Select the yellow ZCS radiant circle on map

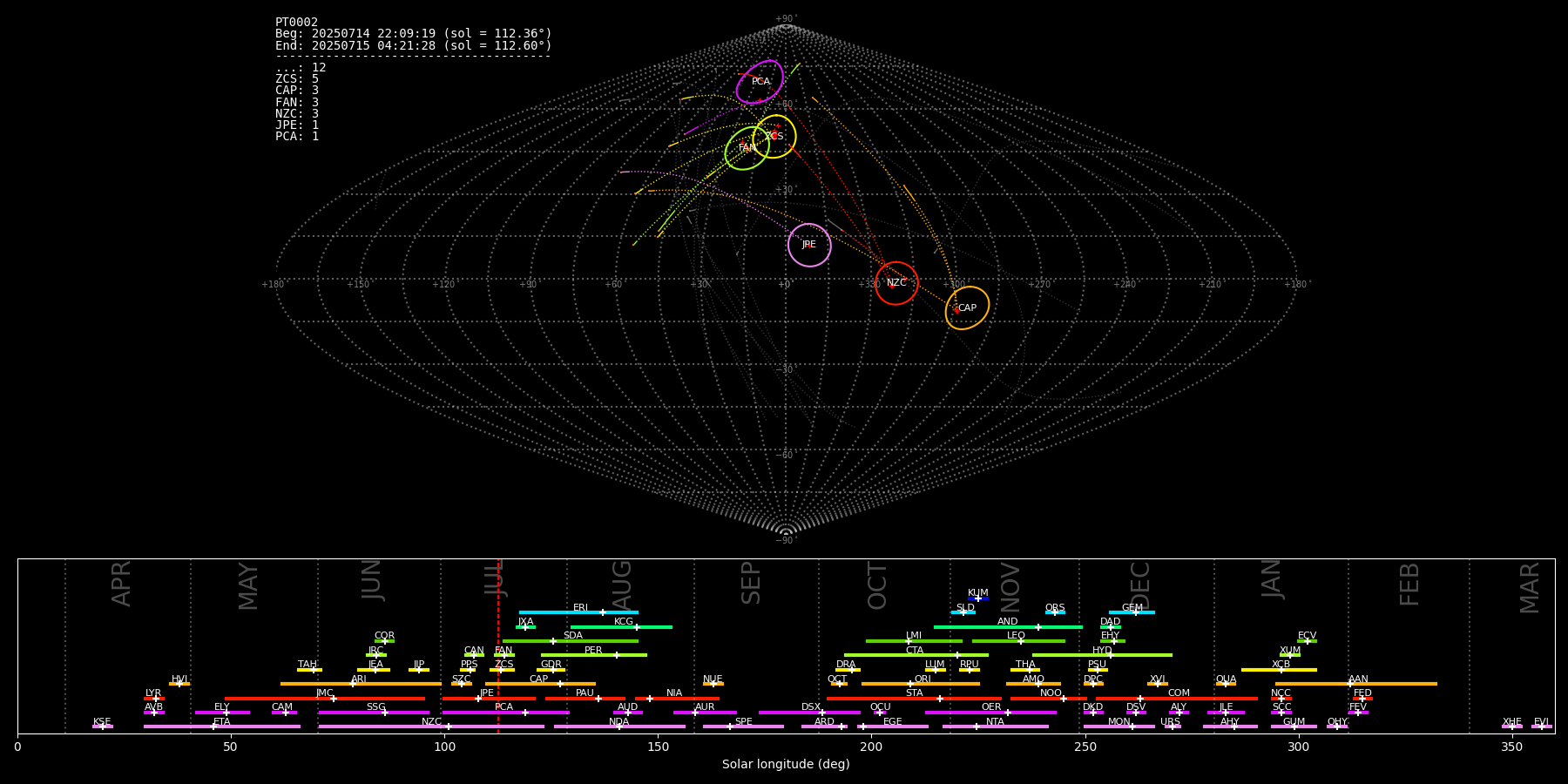pos(774,136)
